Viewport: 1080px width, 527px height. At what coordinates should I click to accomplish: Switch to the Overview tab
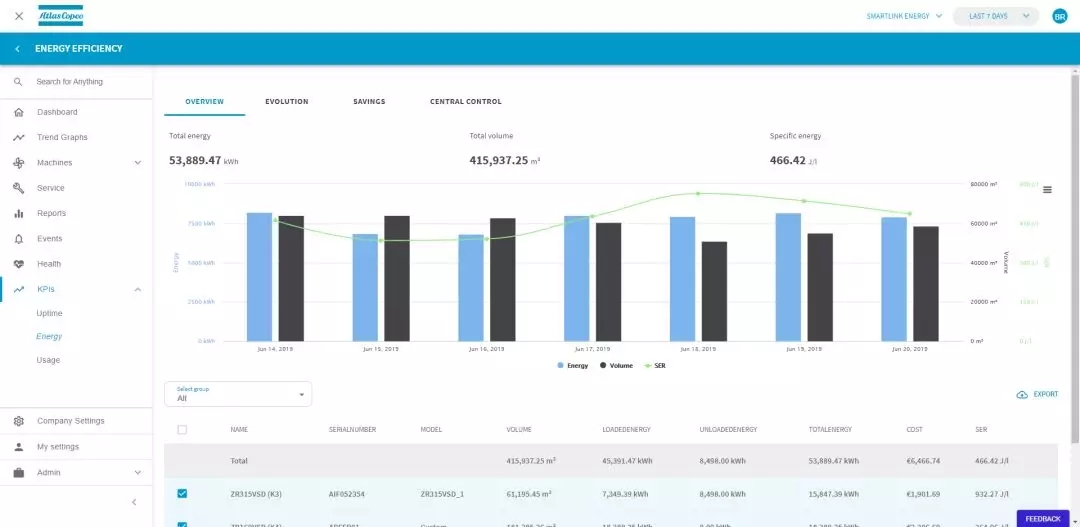[x=205, y=102]
